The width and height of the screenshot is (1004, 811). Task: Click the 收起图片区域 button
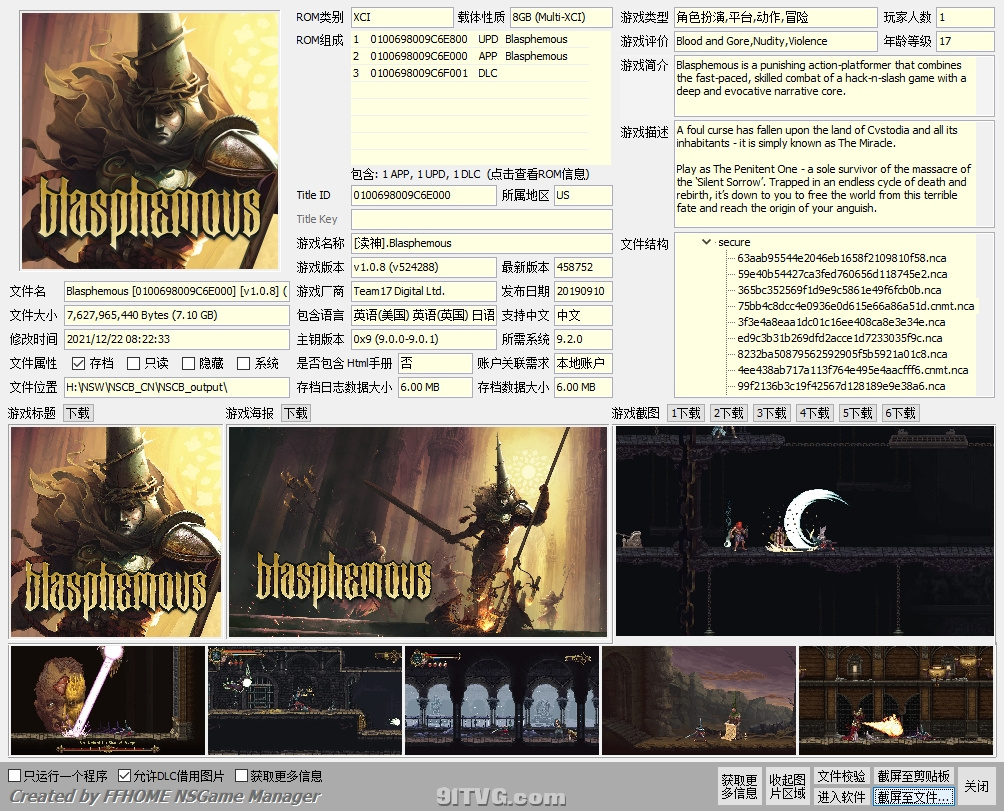tap(787, 786)
